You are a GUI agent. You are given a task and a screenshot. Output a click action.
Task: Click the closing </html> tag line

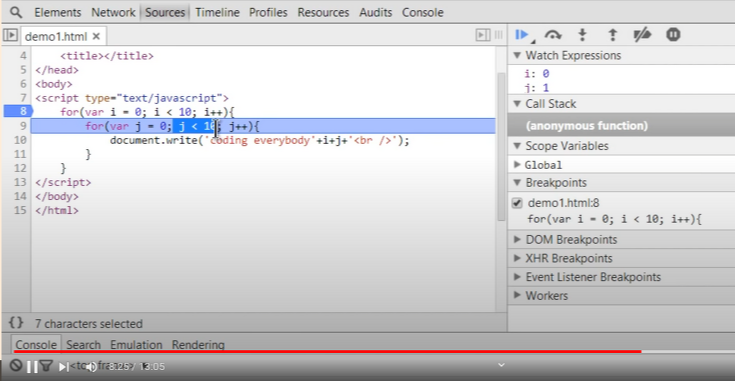tap(57, 210)
